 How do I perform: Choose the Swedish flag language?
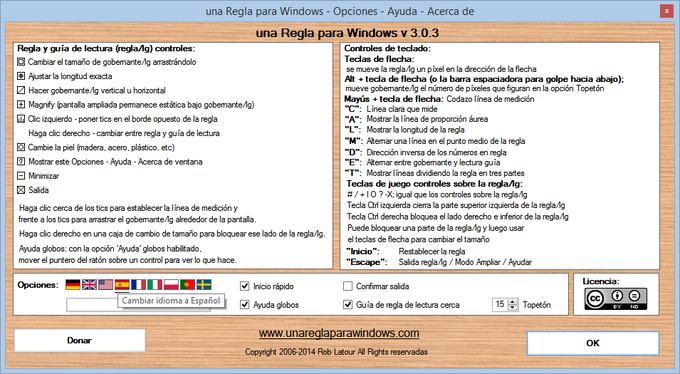click(x=204, y=285)
